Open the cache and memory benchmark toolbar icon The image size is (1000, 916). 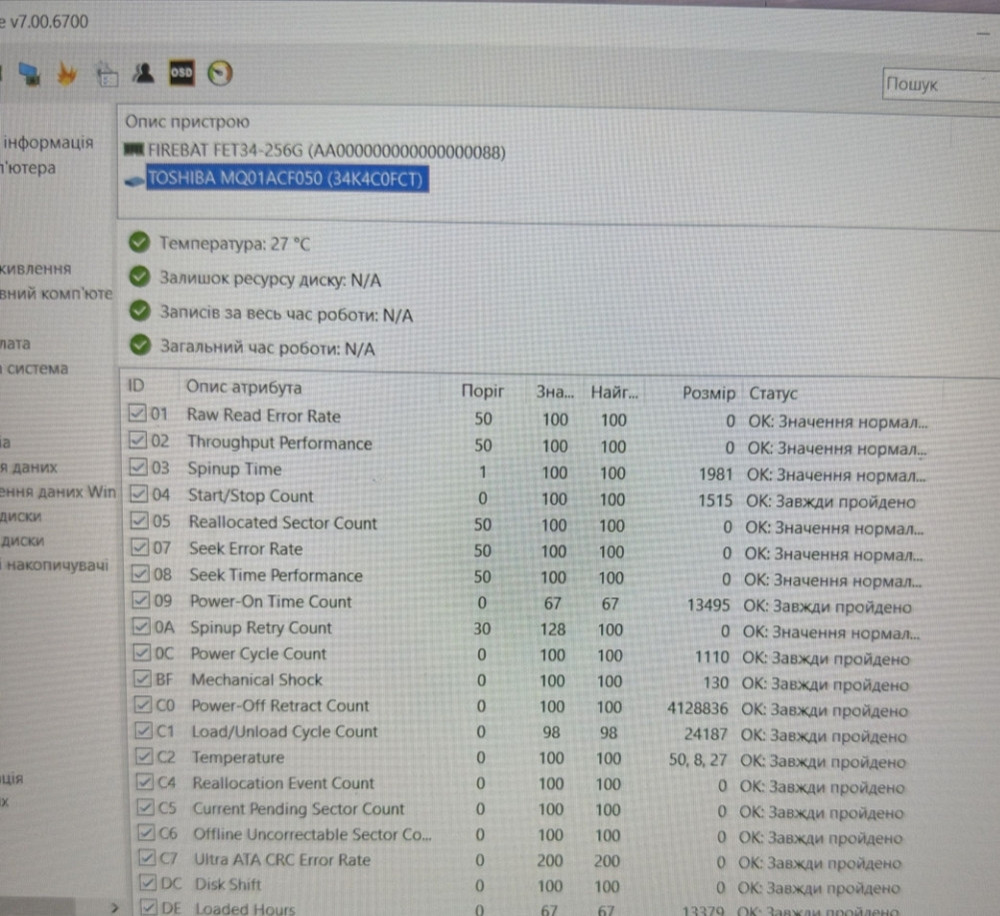29,73
